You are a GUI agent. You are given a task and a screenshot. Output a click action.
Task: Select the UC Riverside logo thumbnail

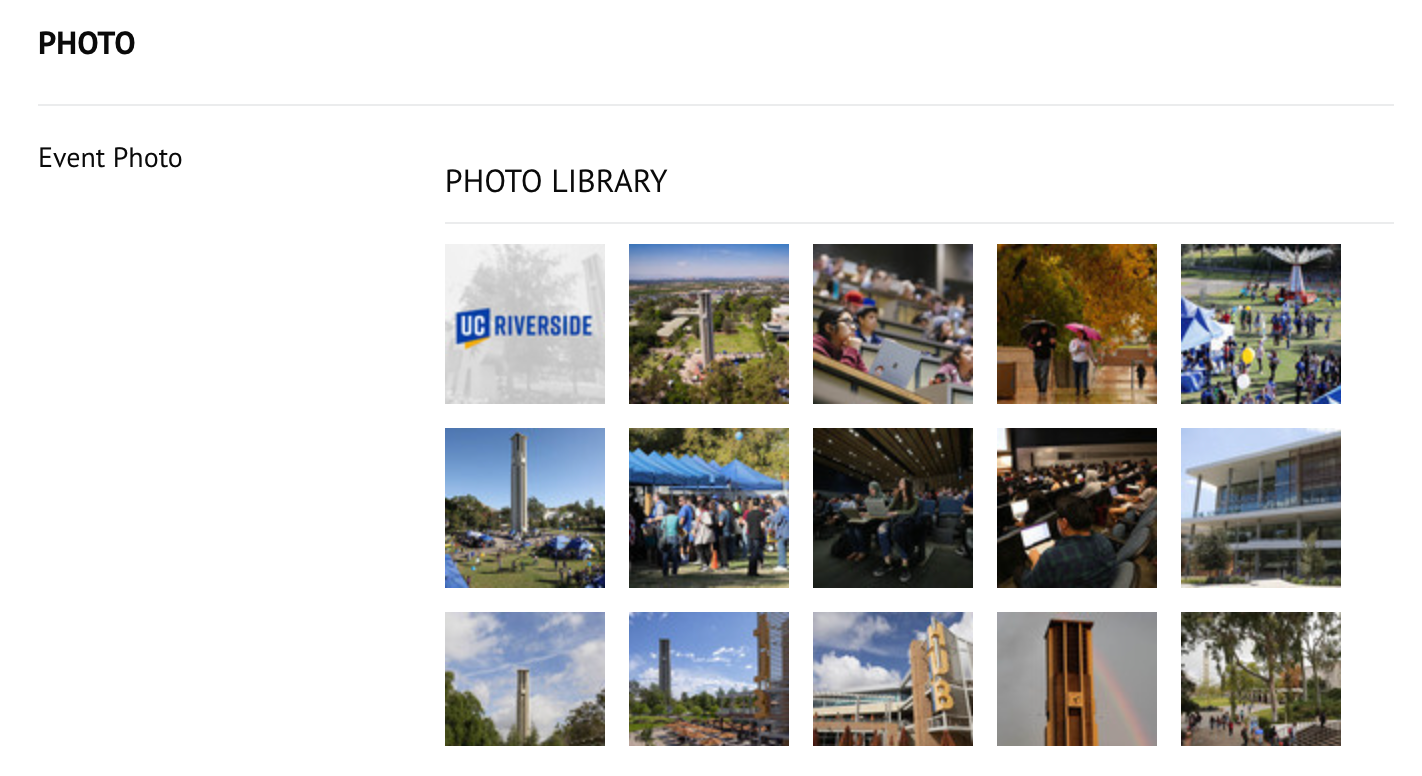(525, 324)
